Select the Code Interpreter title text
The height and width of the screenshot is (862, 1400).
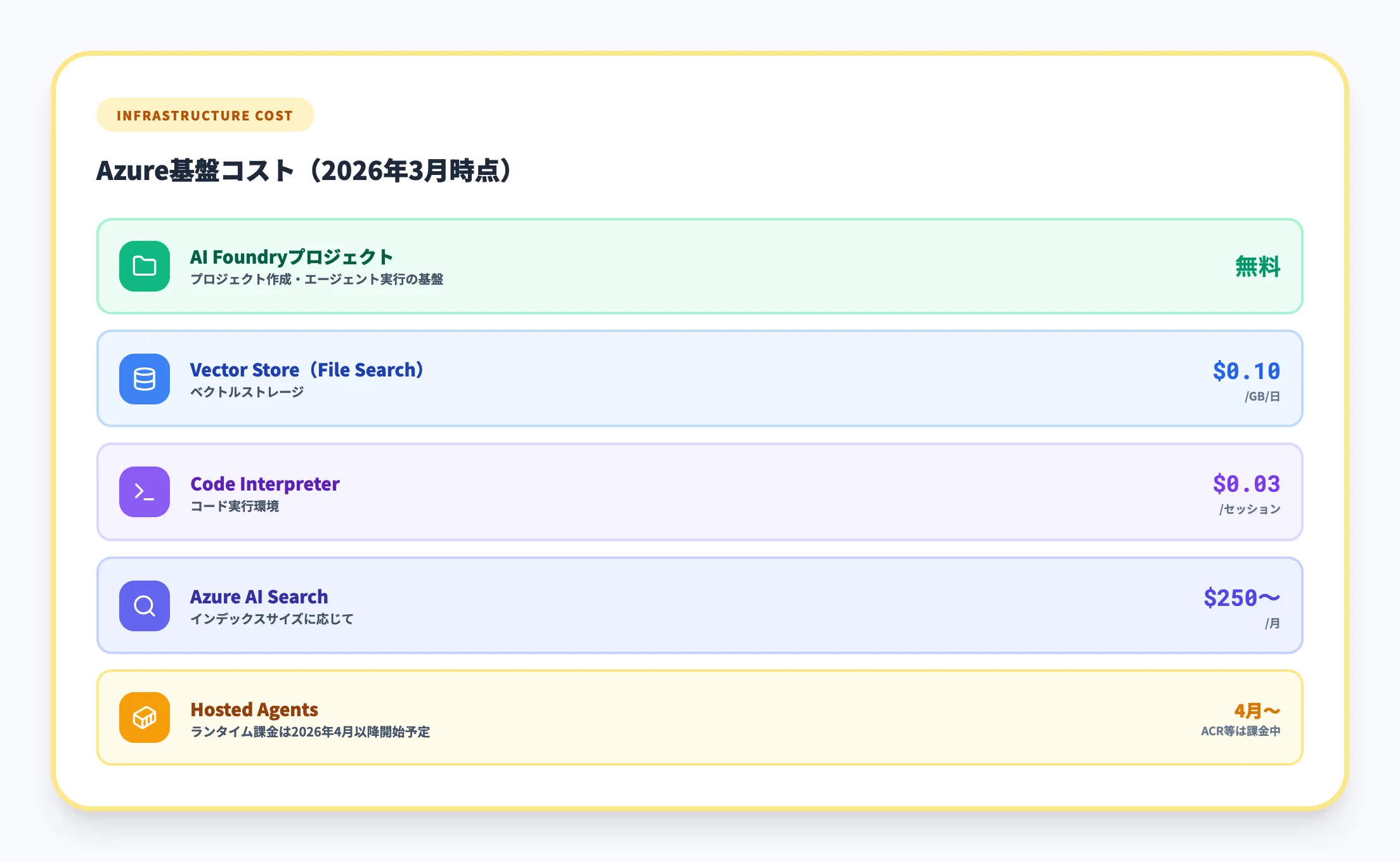tap(265, 484)
